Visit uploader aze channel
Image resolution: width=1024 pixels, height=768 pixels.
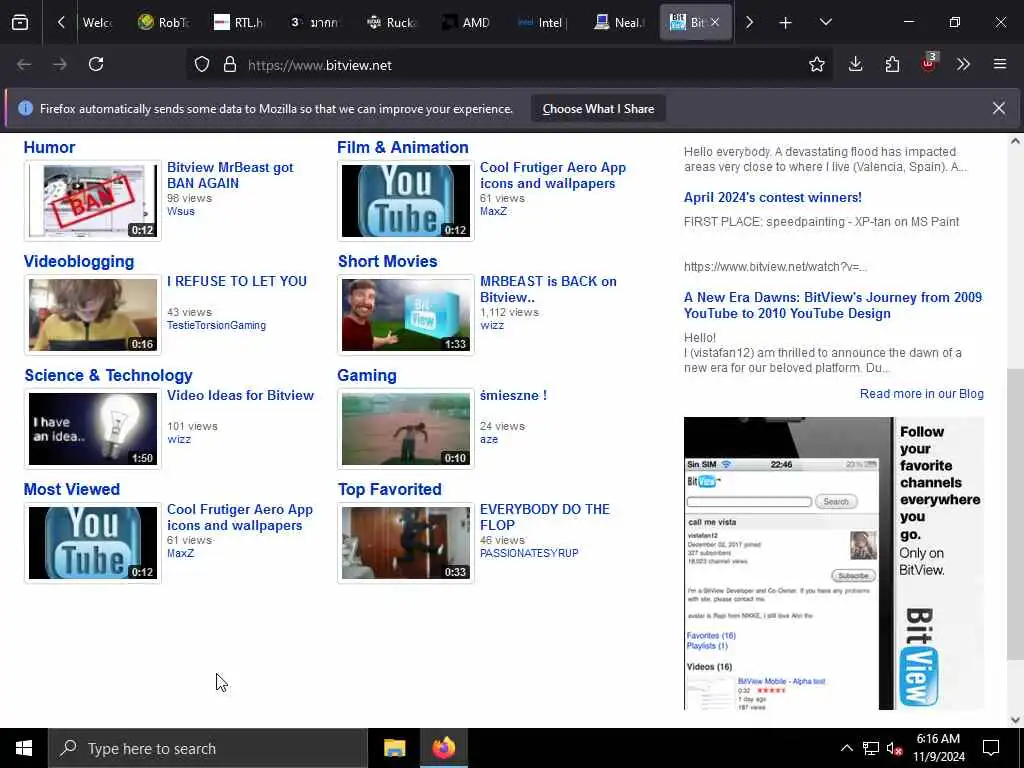click(x=488, y=440)
